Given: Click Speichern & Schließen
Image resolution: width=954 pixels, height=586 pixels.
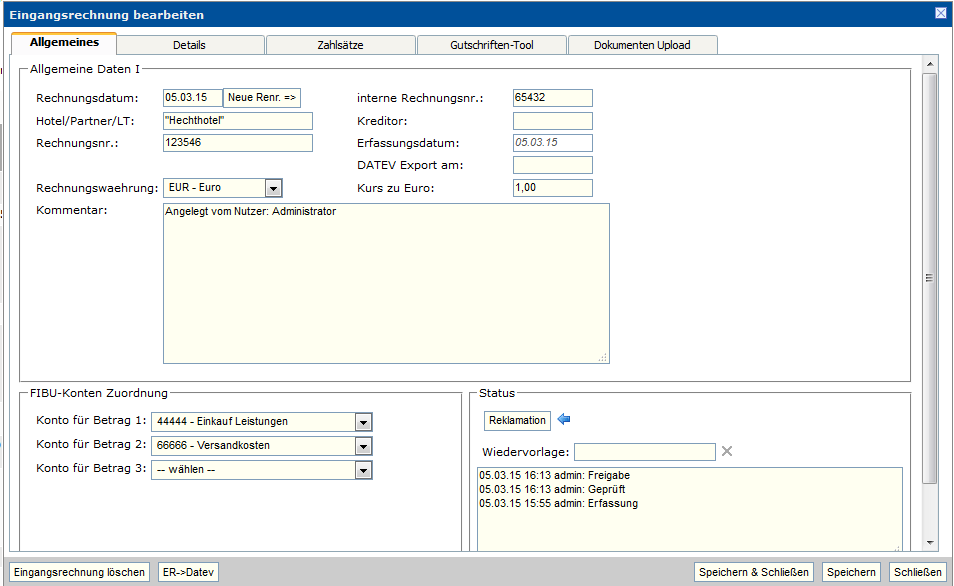Looking at the screenshot, I should 754,572.
